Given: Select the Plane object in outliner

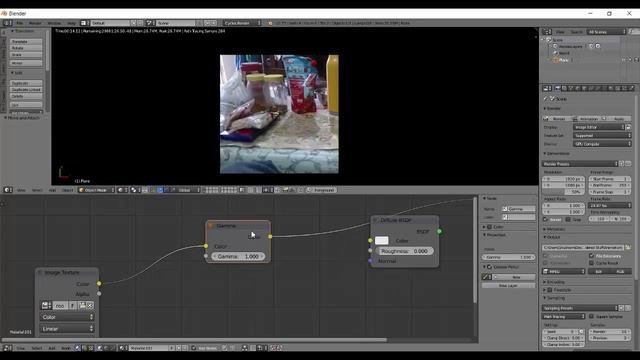Looking at the screenshot, I should 563,60.
